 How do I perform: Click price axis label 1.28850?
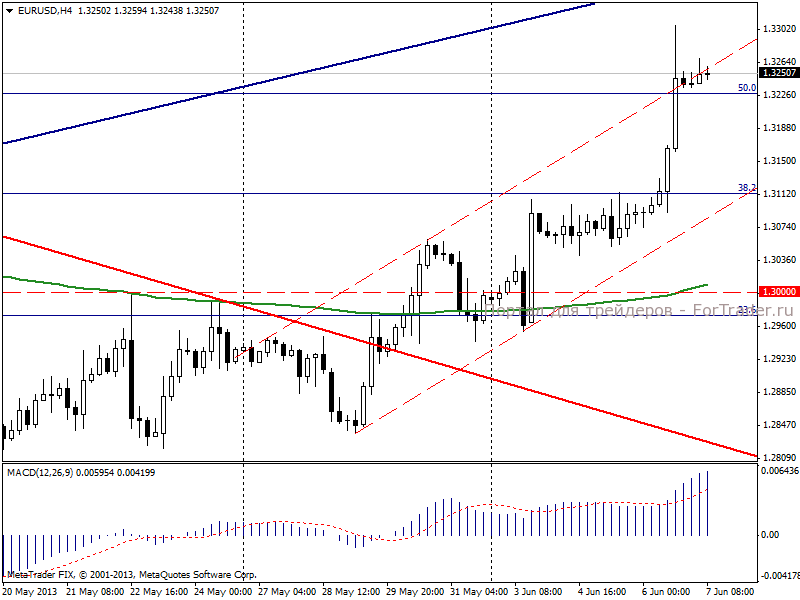coord(779,392)
